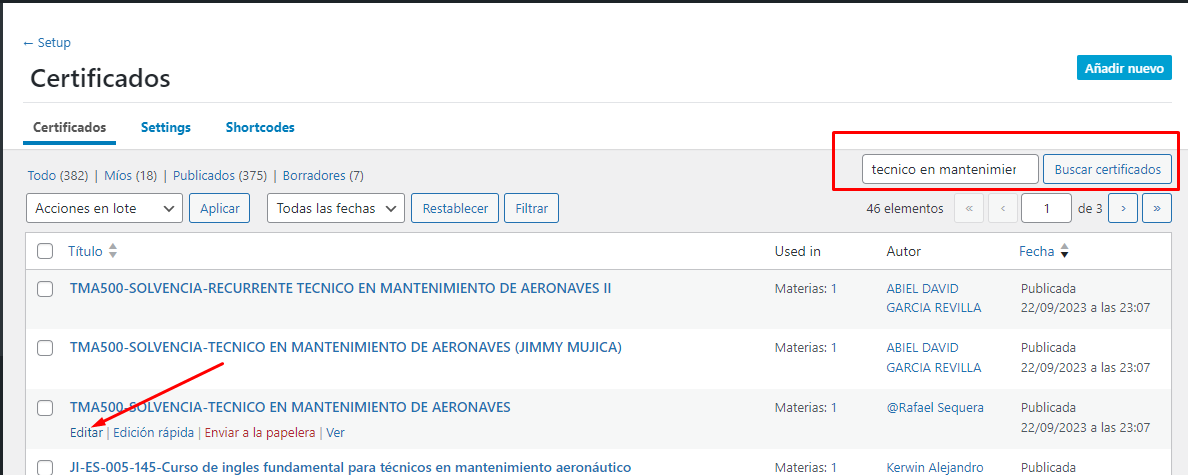Check the JIMMY MUJICA certificate row
This screenshot has width=1188, height=475.
pyautogui.click(x=45, y=348)
